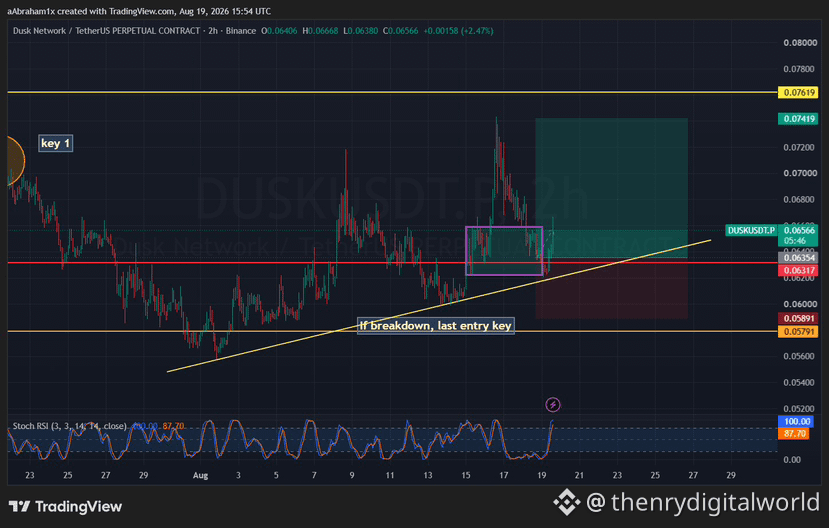Click the date 3 on time axis
829x528 pixels.
click(x=238, y=475)
